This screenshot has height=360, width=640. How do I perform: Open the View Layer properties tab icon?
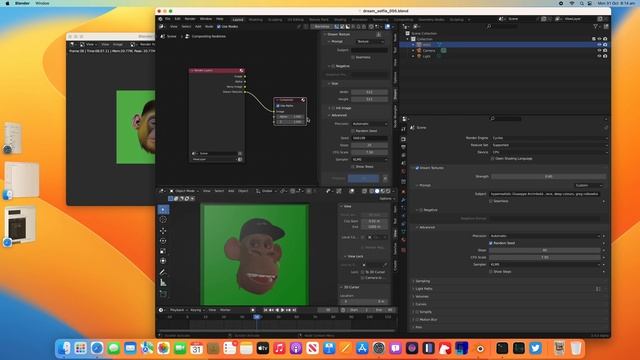pos(404,155)
